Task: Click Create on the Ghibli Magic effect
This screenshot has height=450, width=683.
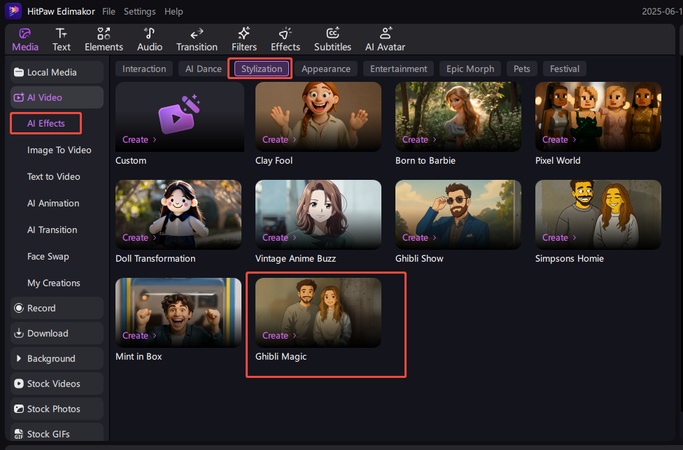Action: (x=275, y=336)
